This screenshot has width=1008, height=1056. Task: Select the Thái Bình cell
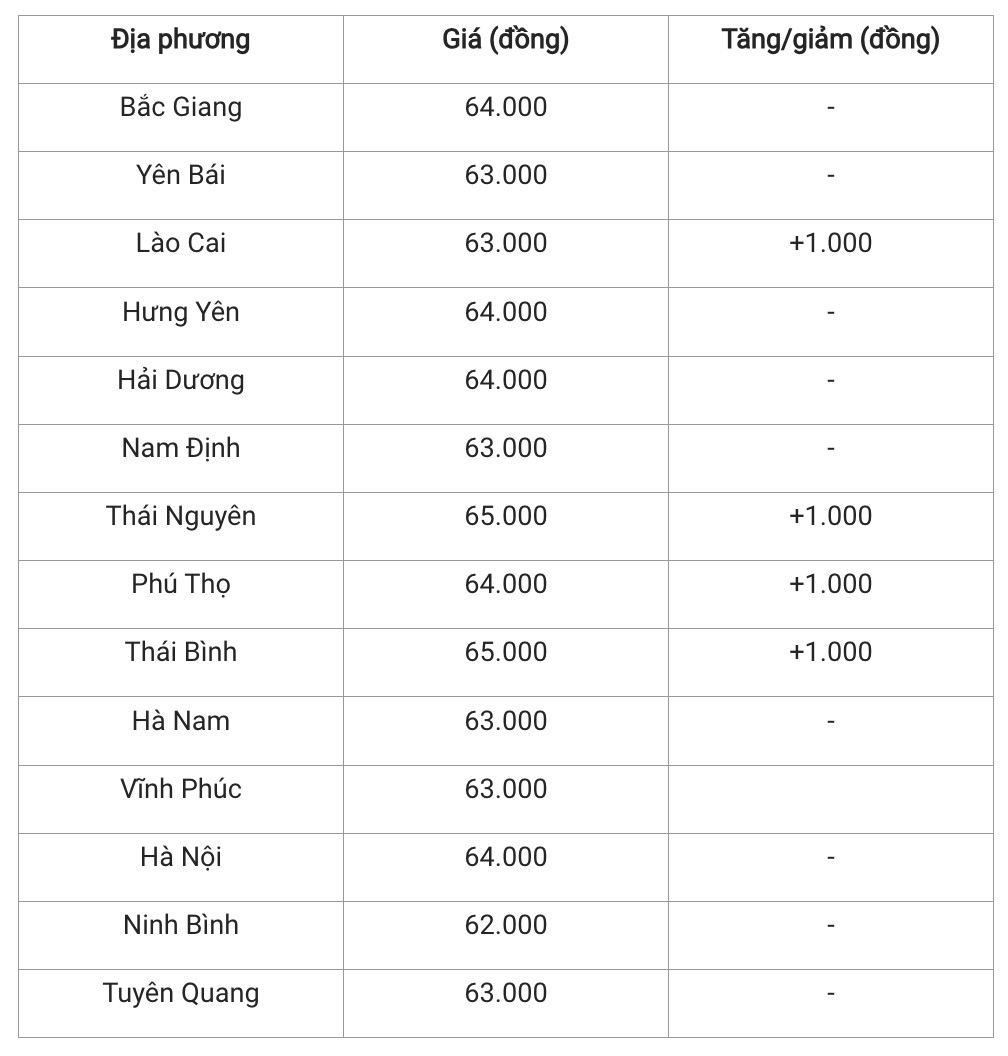click(x=181, y=652)
